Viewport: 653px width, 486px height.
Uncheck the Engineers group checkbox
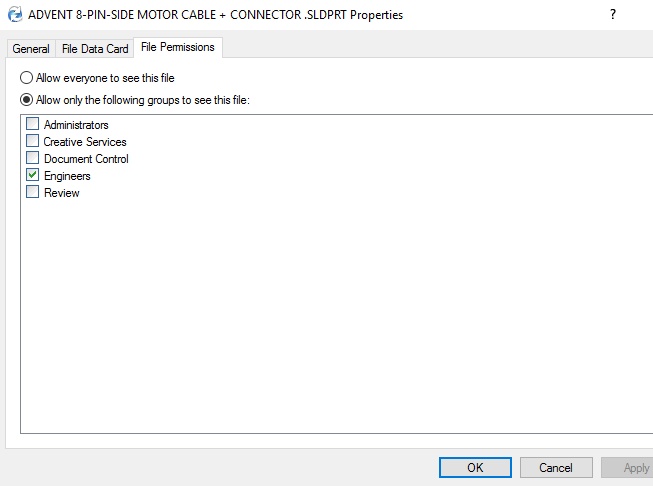[32, 175]
